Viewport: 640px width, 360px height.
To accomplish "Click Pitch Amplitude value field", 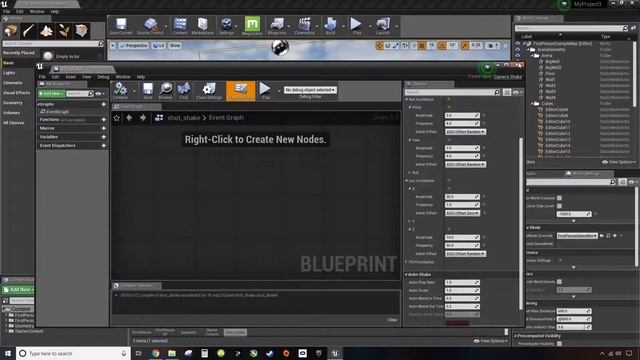I will click(x=462, y=116).
